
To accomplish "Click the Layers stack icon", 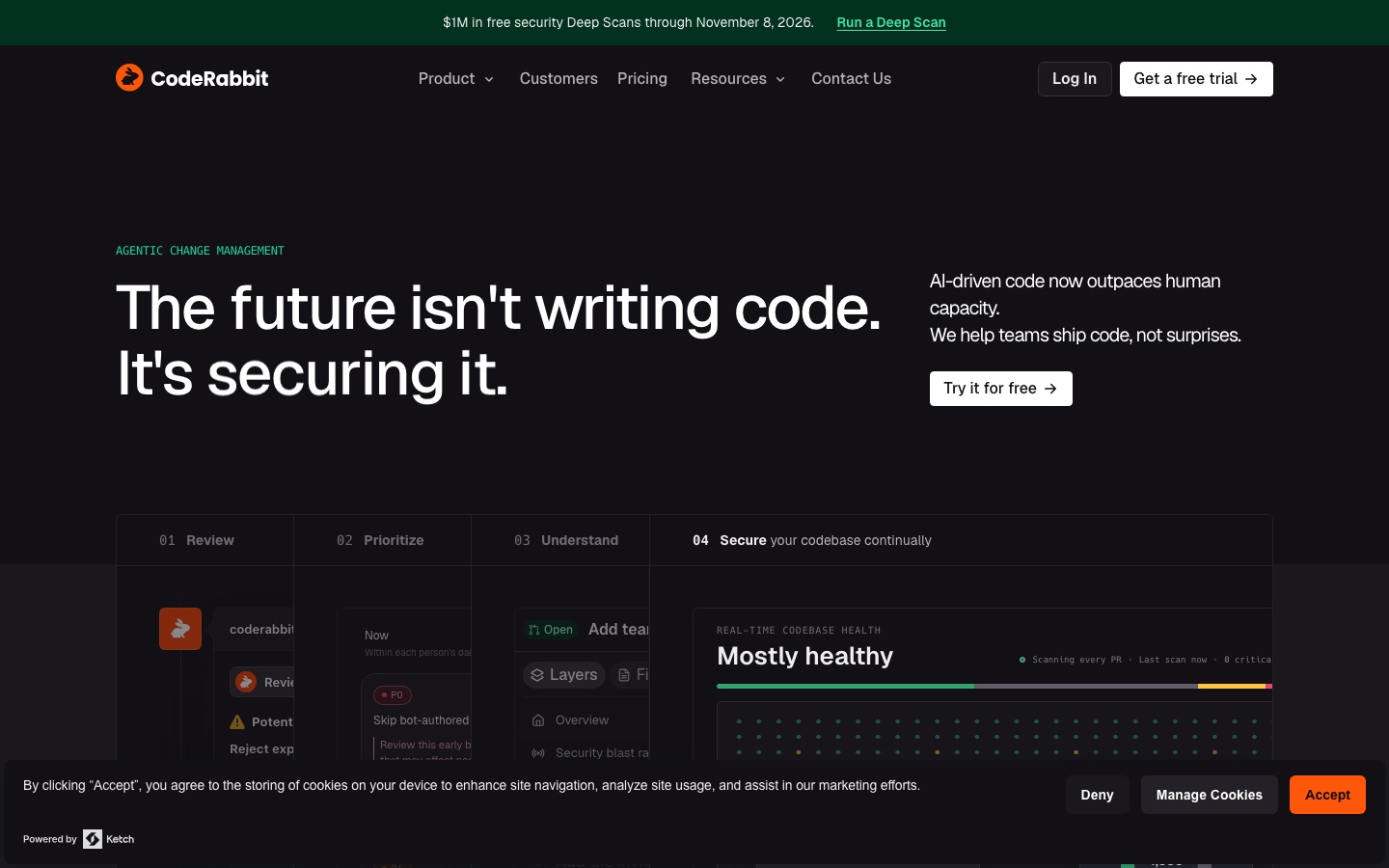I will 537,675.
